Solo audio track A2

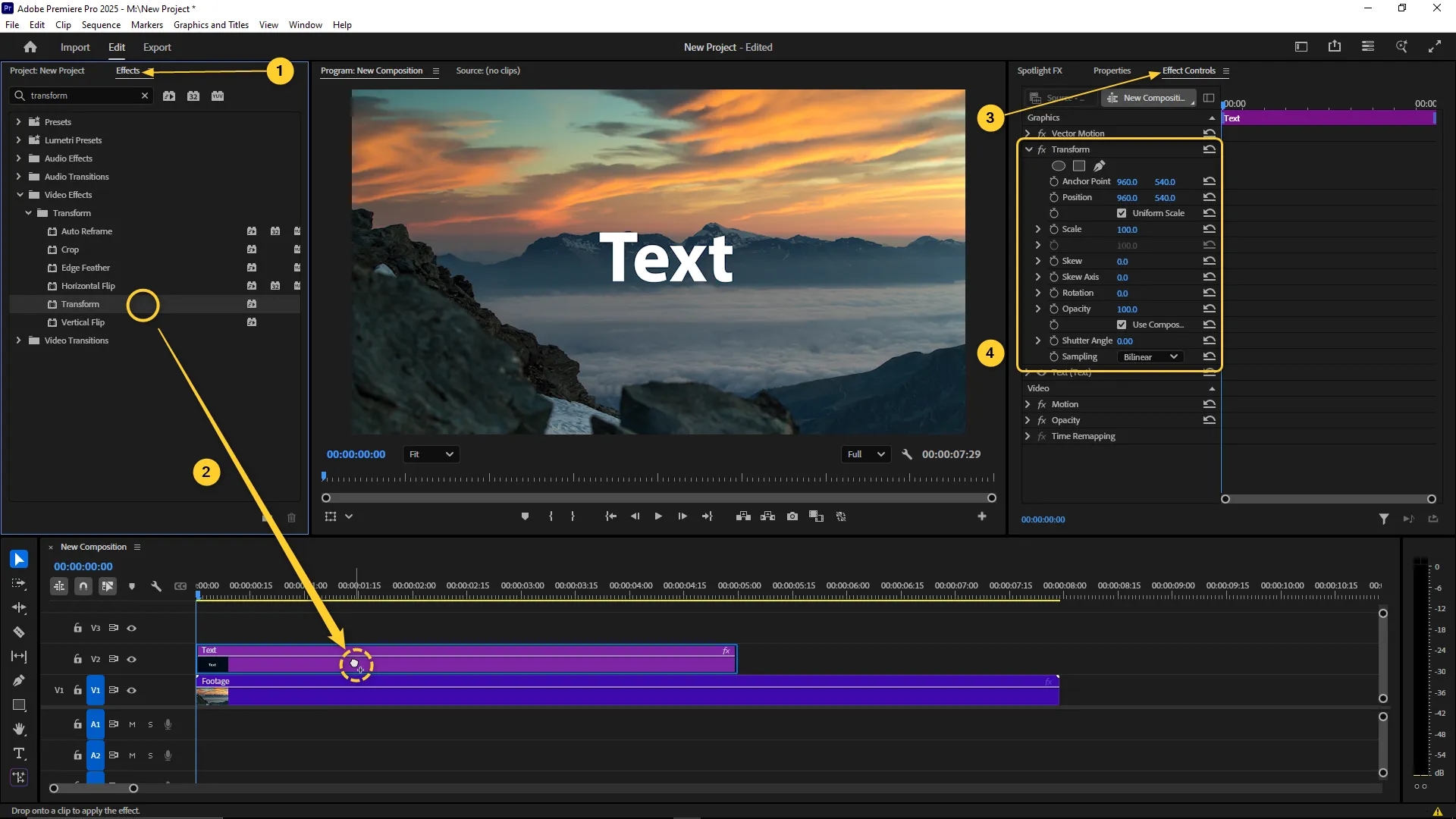click(x=150, y=755)
